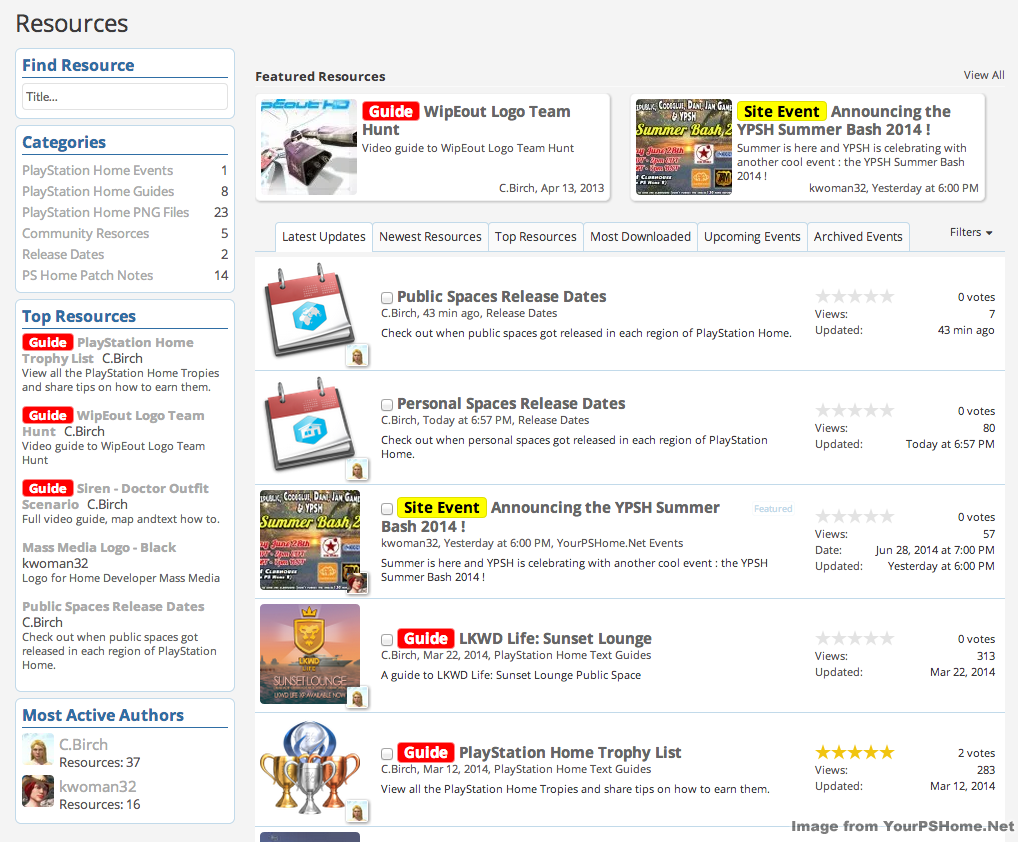Click the Site Event label in Featured Resources
This screenshot has height=842, width=1018.
781,112
